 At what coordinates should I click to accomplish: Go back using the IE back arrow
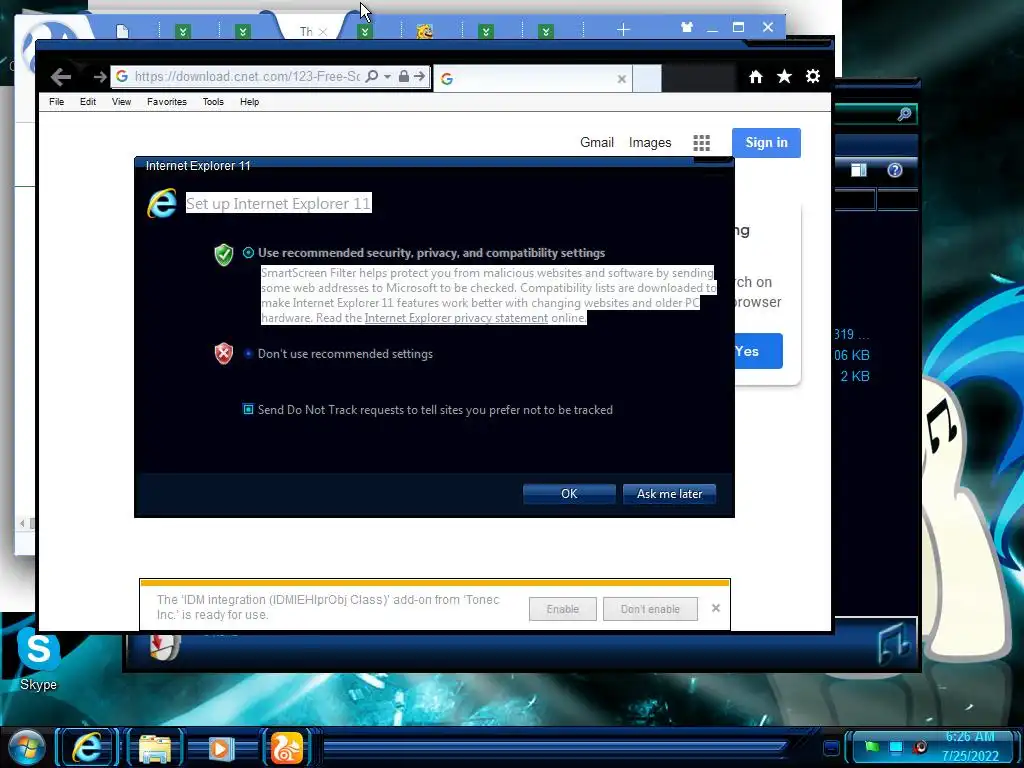[x=61, y=77]
